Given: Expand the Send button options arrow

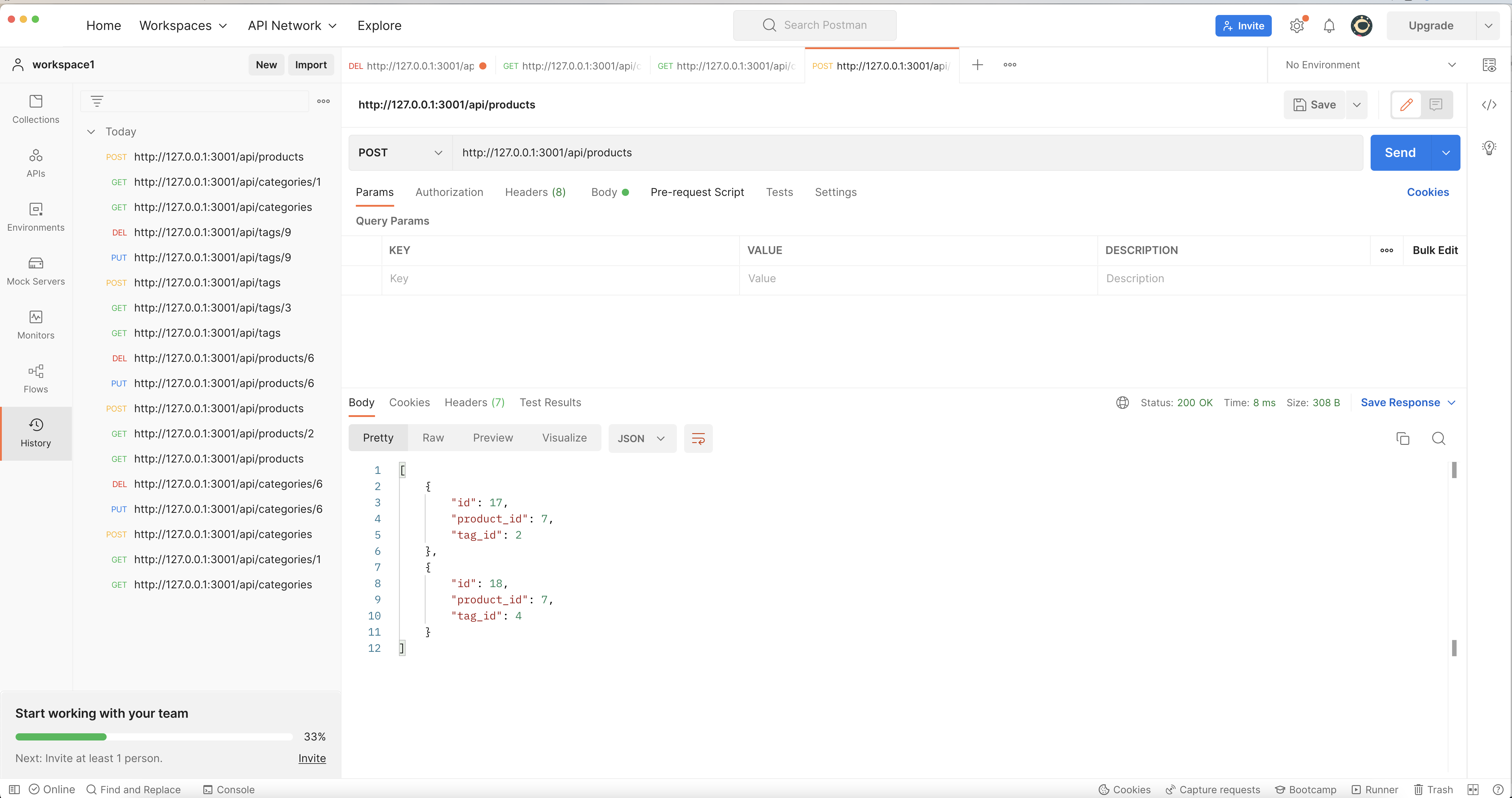Looking at the screenshot, I should [x=1446, y=153].
